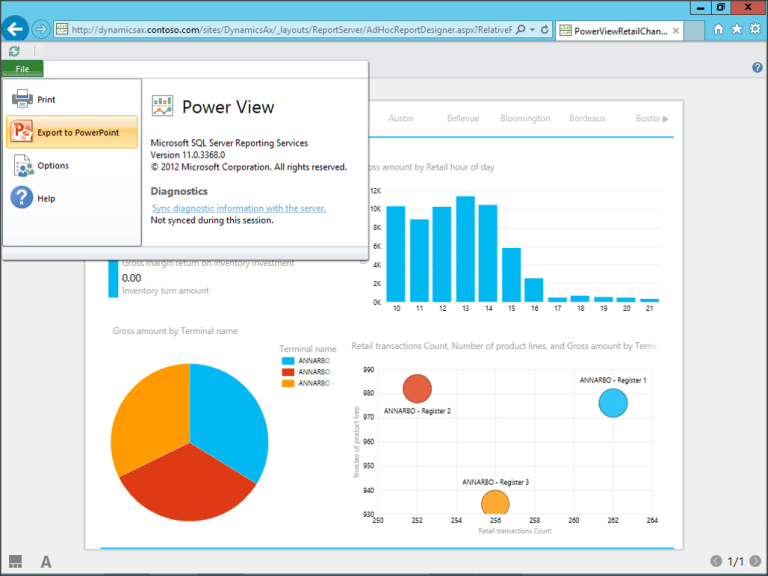
Task: Click the ANNARBO - Register 2 red bubble
Action: pos(417,388)
